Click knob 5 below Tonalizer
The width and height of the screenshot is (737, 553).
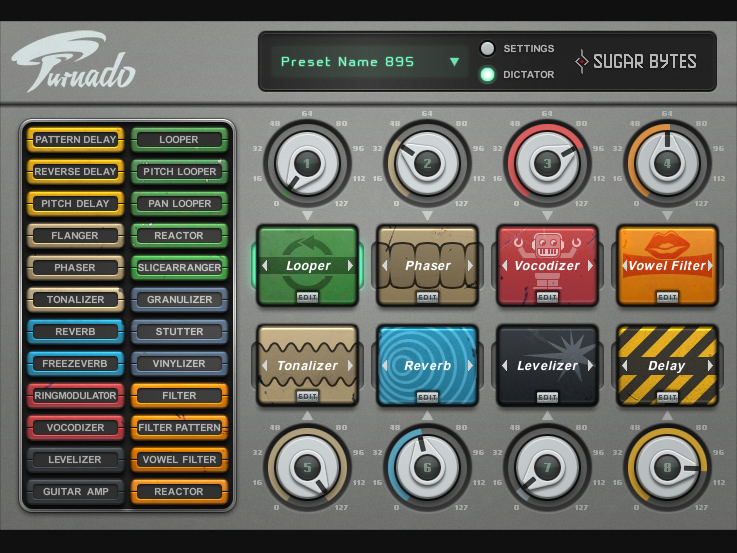point(307,467)
